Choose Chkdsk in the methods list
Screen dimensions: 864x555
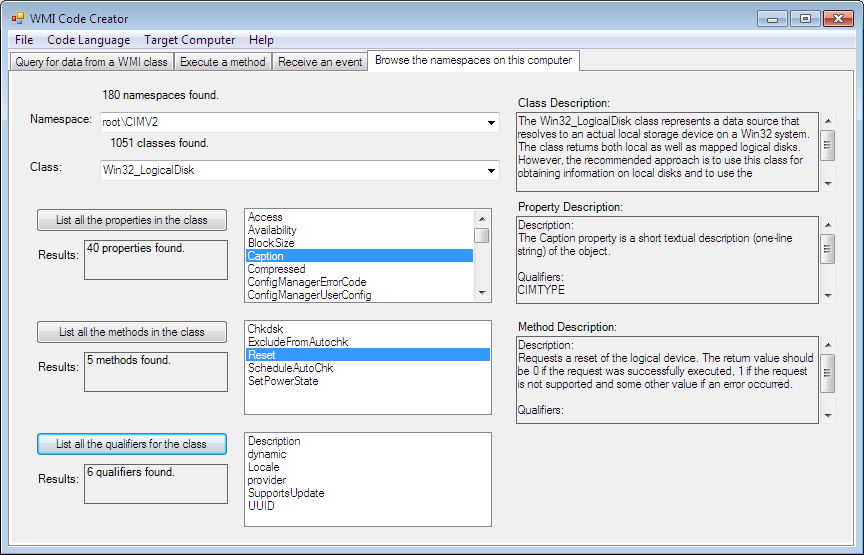[265, 329]
